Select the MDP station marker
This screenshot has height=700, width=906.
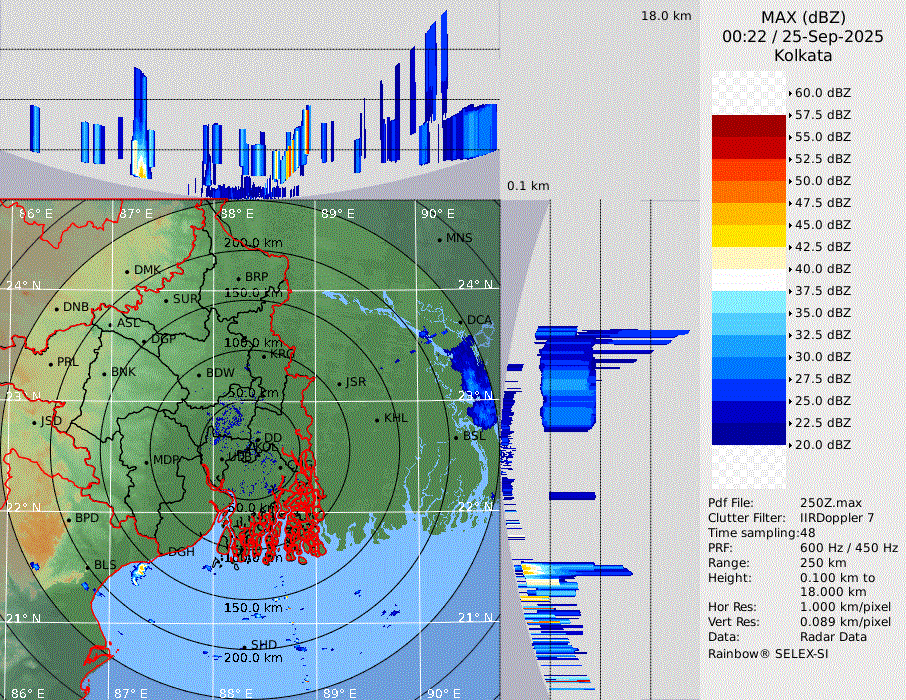146,461
